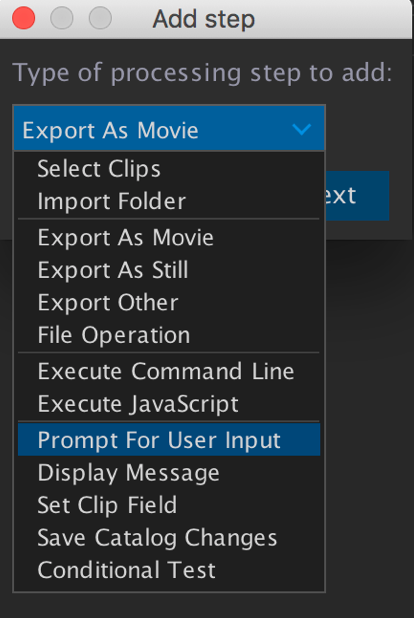Pick the Import Folder step type
The image size is (414, 618).
click(x=169, y=201)
